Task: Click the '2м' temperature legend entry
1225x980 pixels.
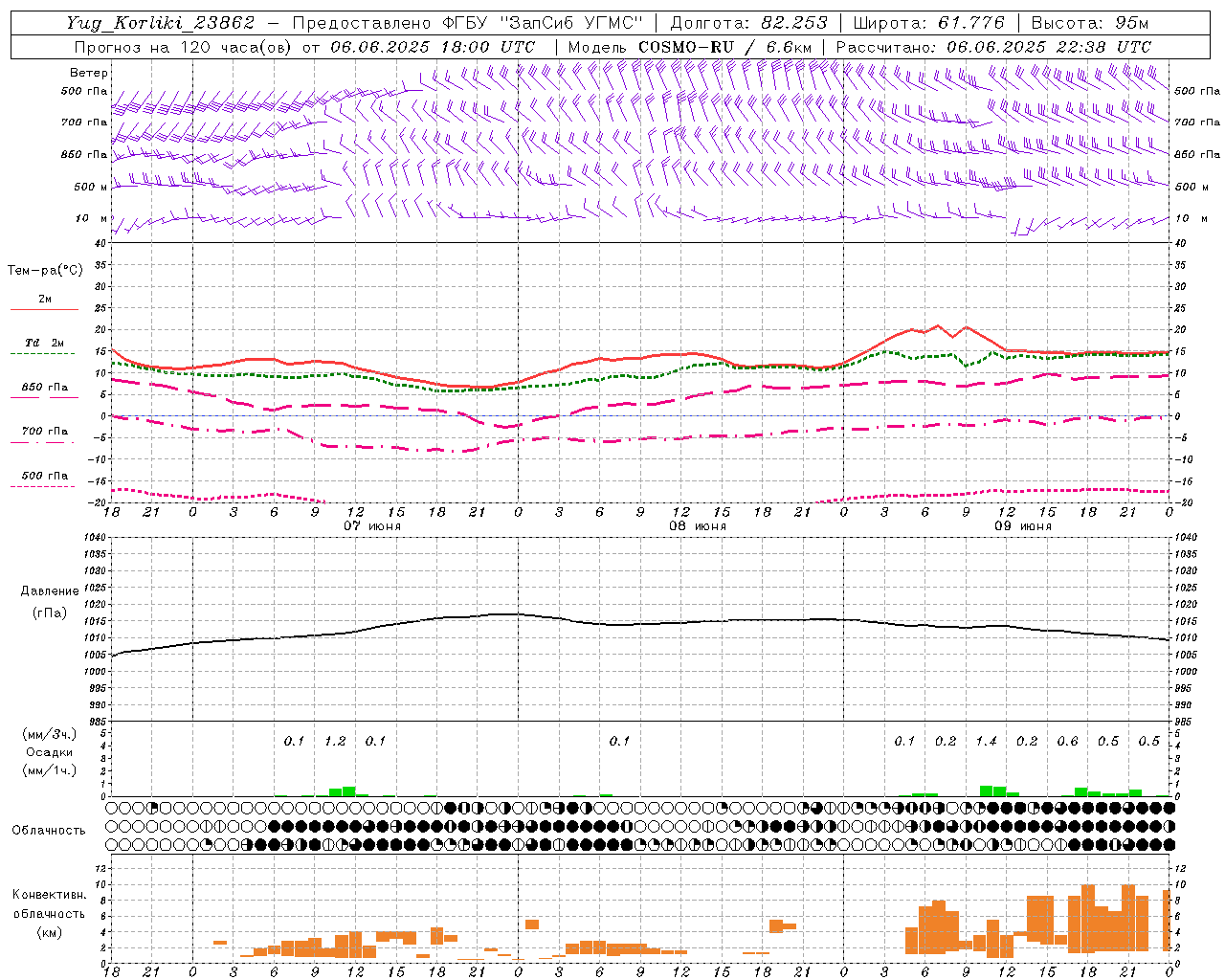Action: click(45, 299)
